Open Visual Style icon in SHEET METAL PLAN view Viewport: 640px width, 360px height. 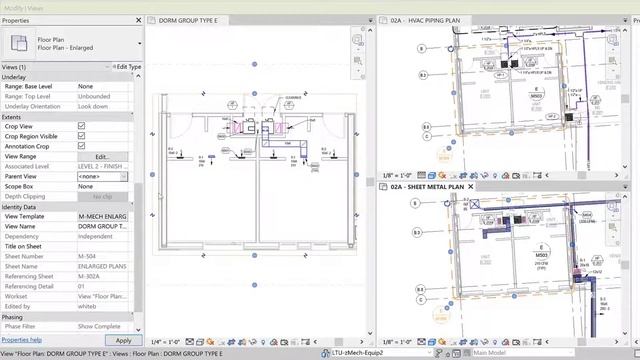pyautogui.click(x=432, y=342)
